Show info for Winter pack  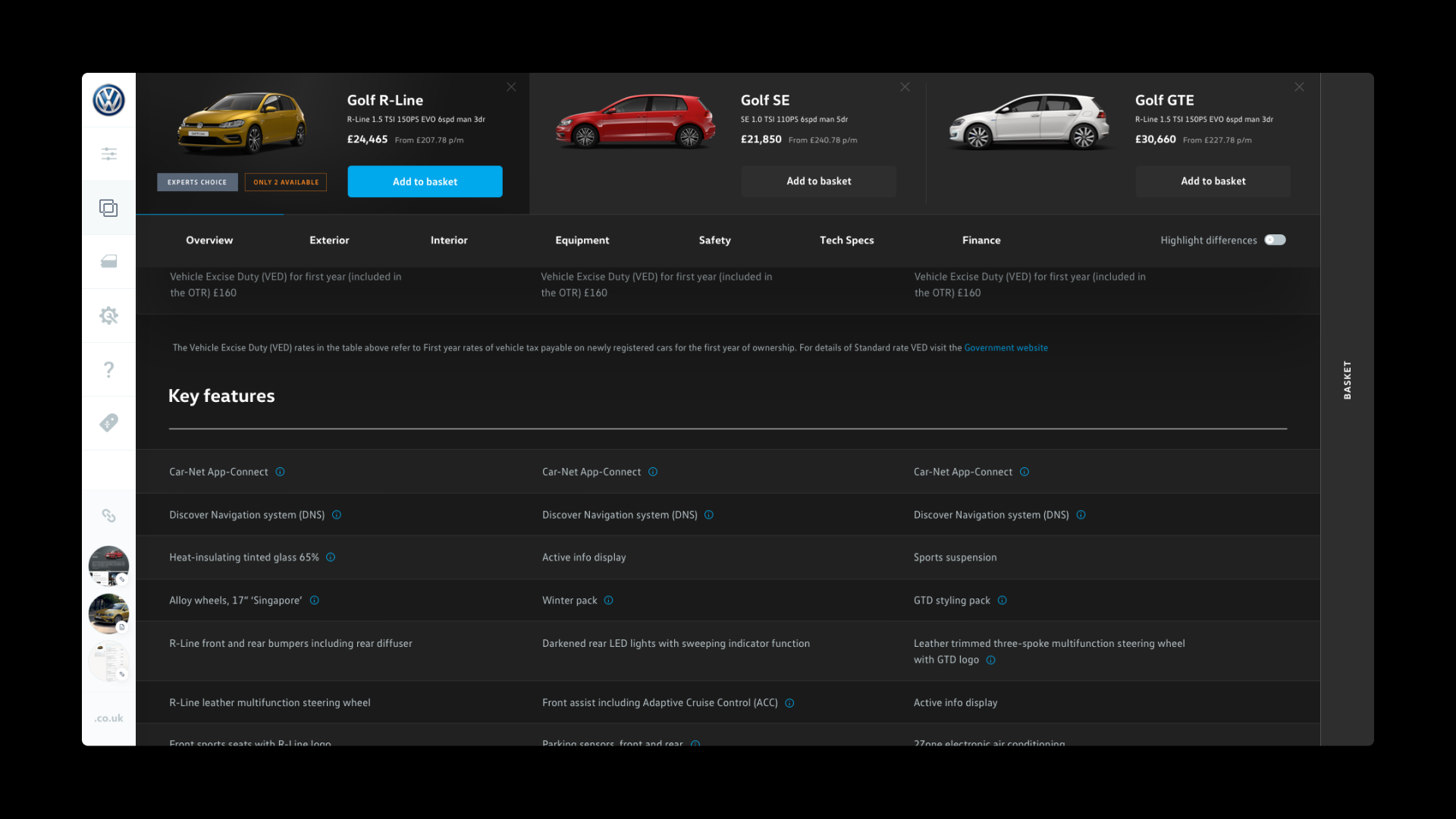pos(609,601)
